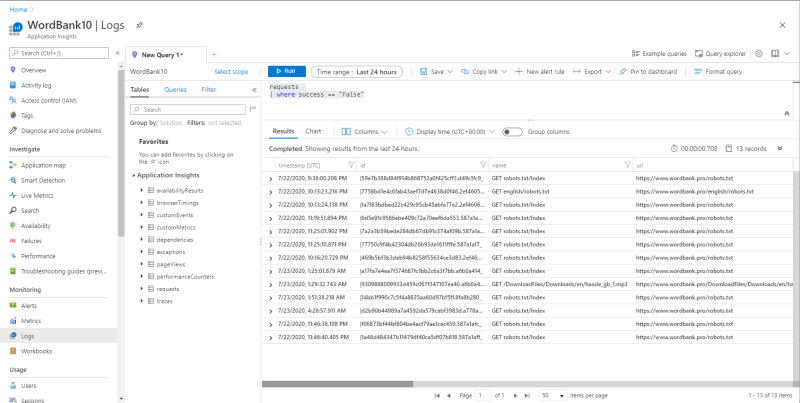Change the Time range: Last 24 hours
The height and width of the screenshot is (403, 800).
click(357, 72)
